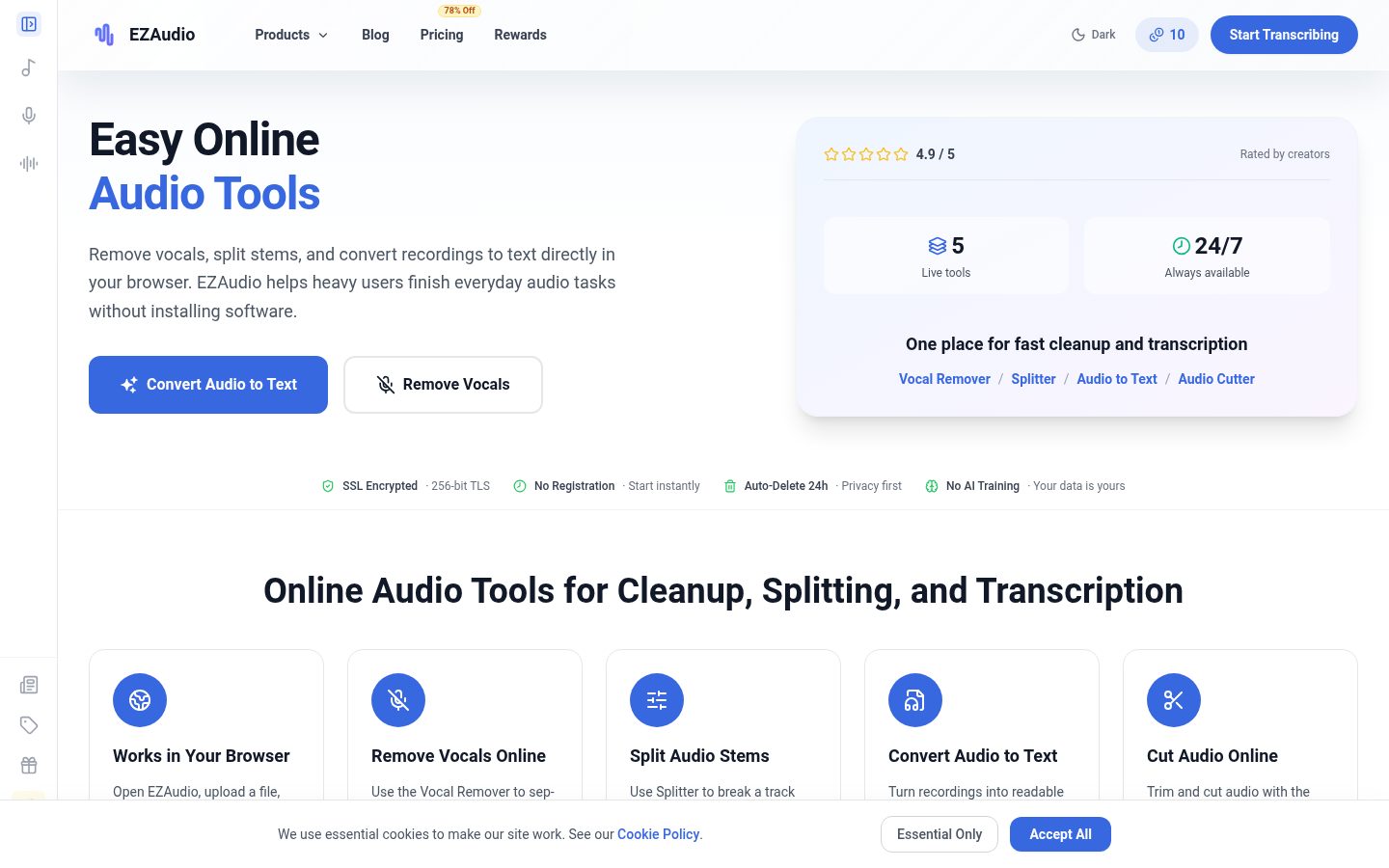
Task: Click the Works in Your Browser heading
Action: [201, 756]
